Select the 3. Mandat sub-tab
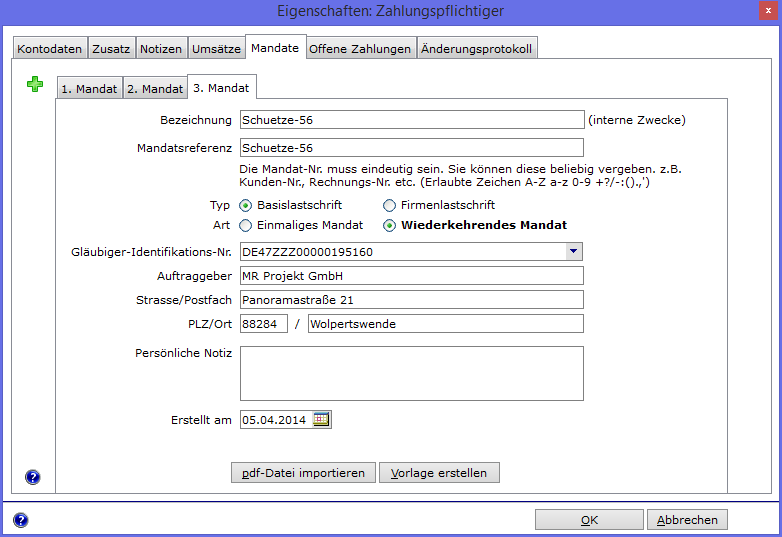This screenshot has width=782, height=537. pyautogui.click(x=221, y=87)
